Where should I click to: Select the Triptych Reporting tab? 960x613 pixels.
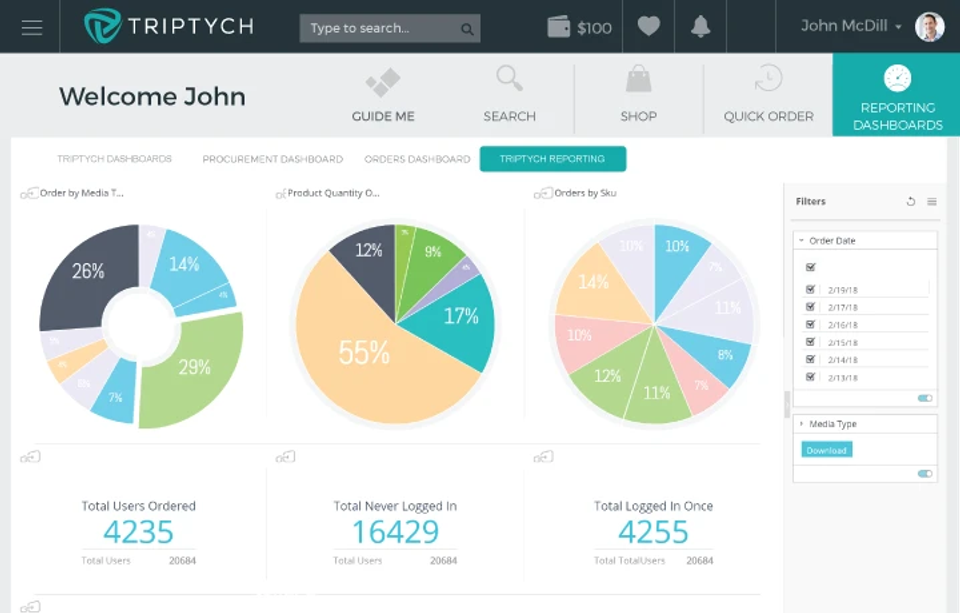(x=553, y=159)
